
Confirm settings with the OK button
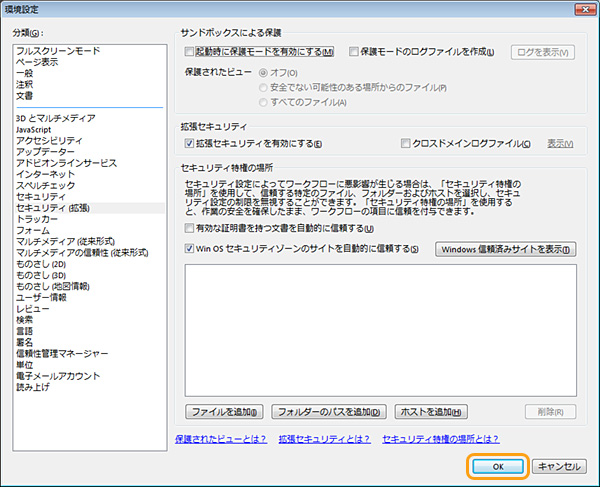coord(497,466)
